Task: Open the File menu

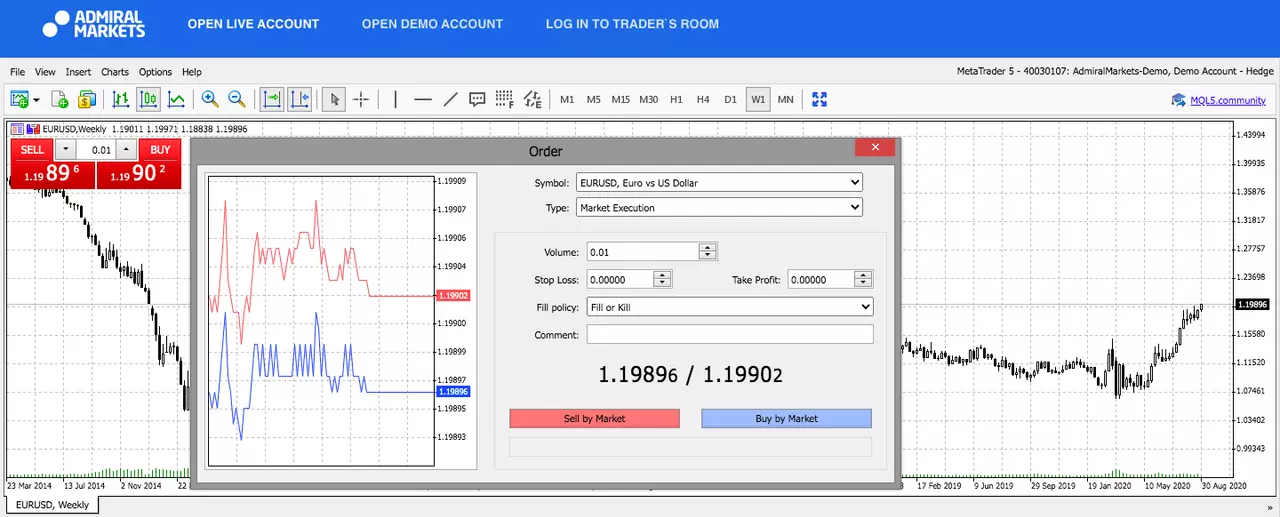Action: click(17, 72)
